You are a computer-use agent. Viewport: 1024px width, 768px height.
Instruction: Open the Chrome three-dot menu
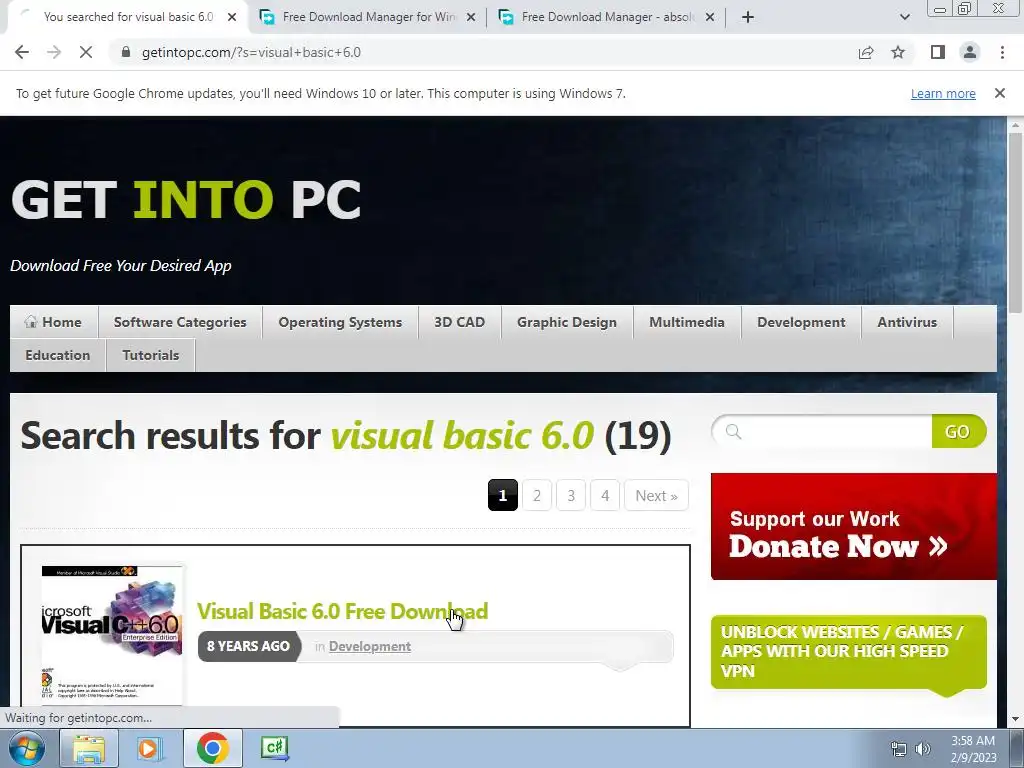(1002, 52)
